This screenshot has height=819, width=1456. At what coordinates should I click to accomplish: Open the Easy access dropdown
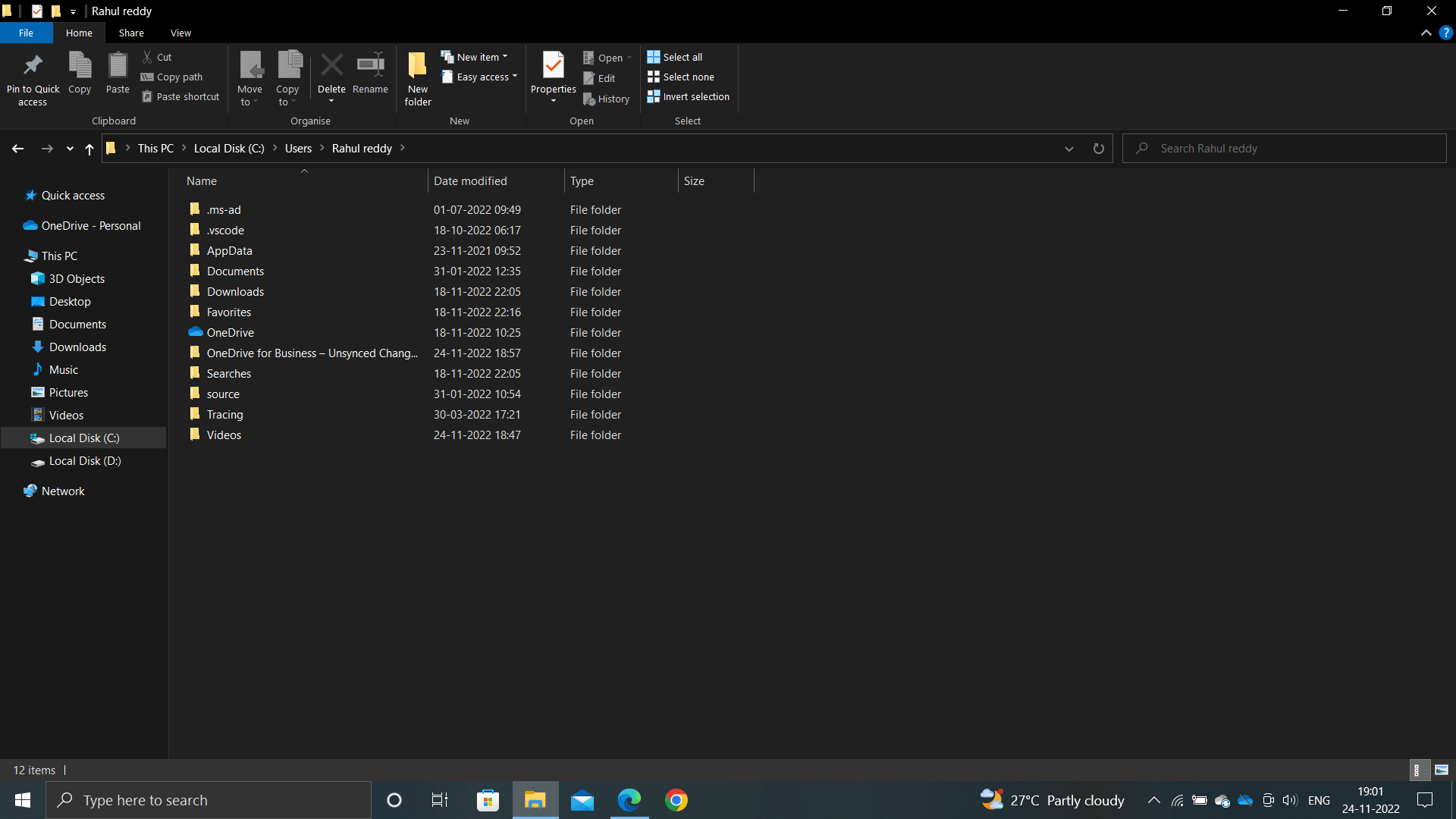pyautogui.click(x=479, y=77)
